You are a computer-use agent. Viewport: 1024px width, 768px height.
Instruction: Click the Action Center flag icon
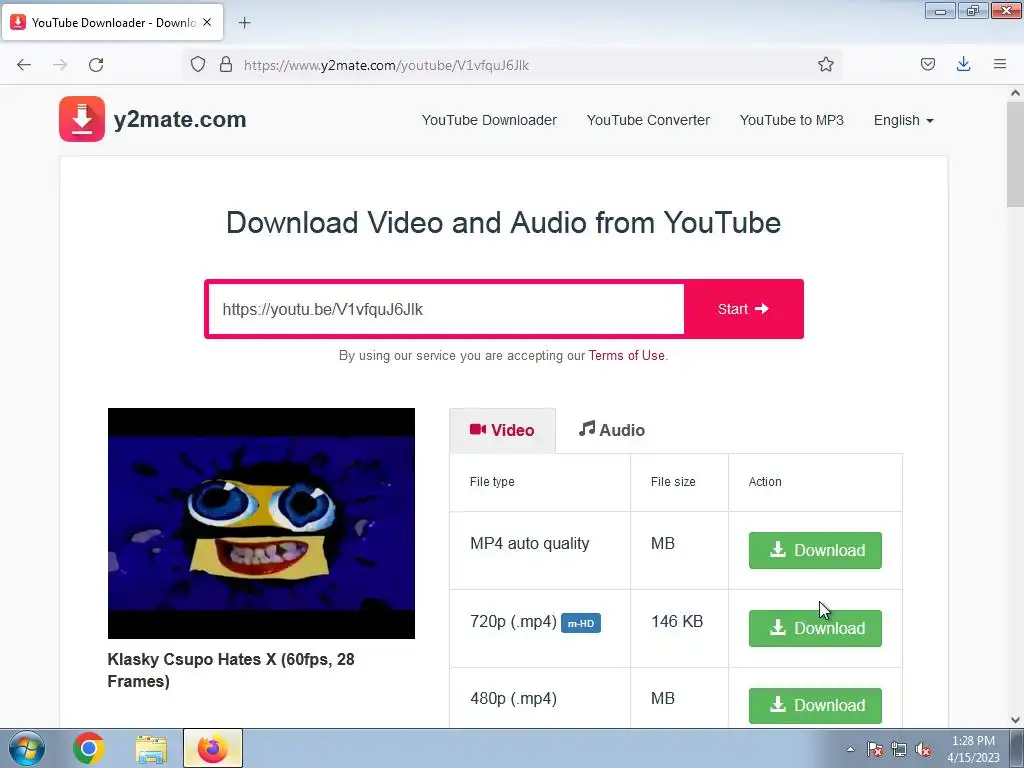tap(874, 749)
